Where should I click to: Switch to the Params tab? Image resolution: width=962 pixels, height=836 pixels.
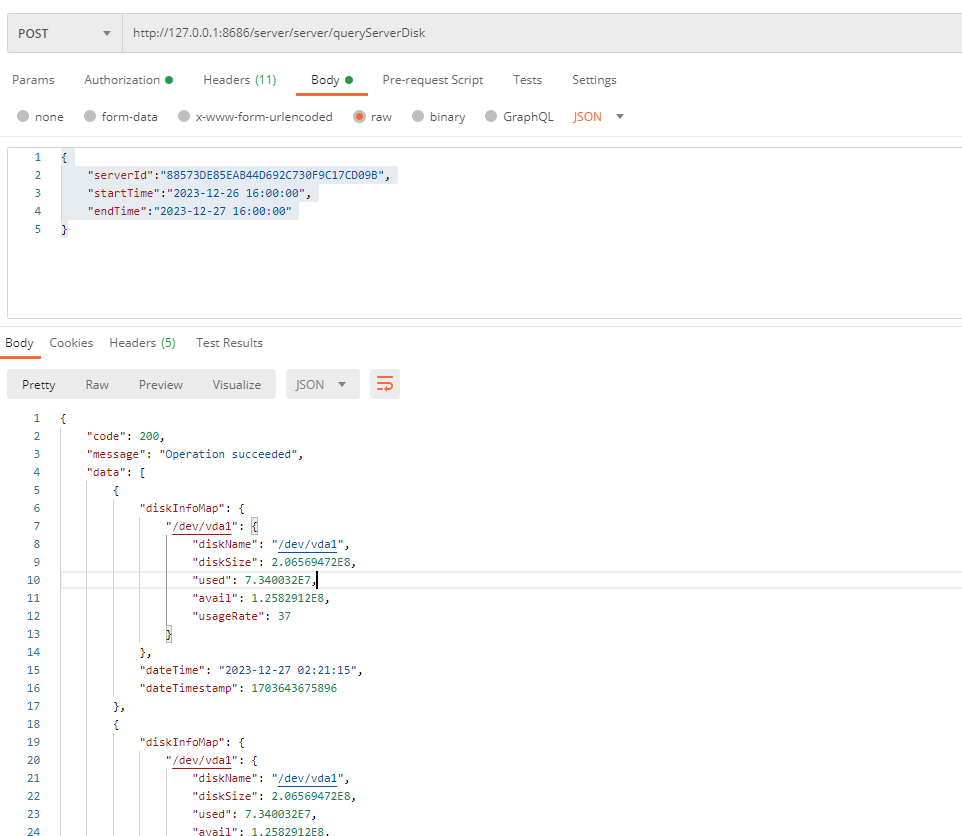(x=33, y=80)
